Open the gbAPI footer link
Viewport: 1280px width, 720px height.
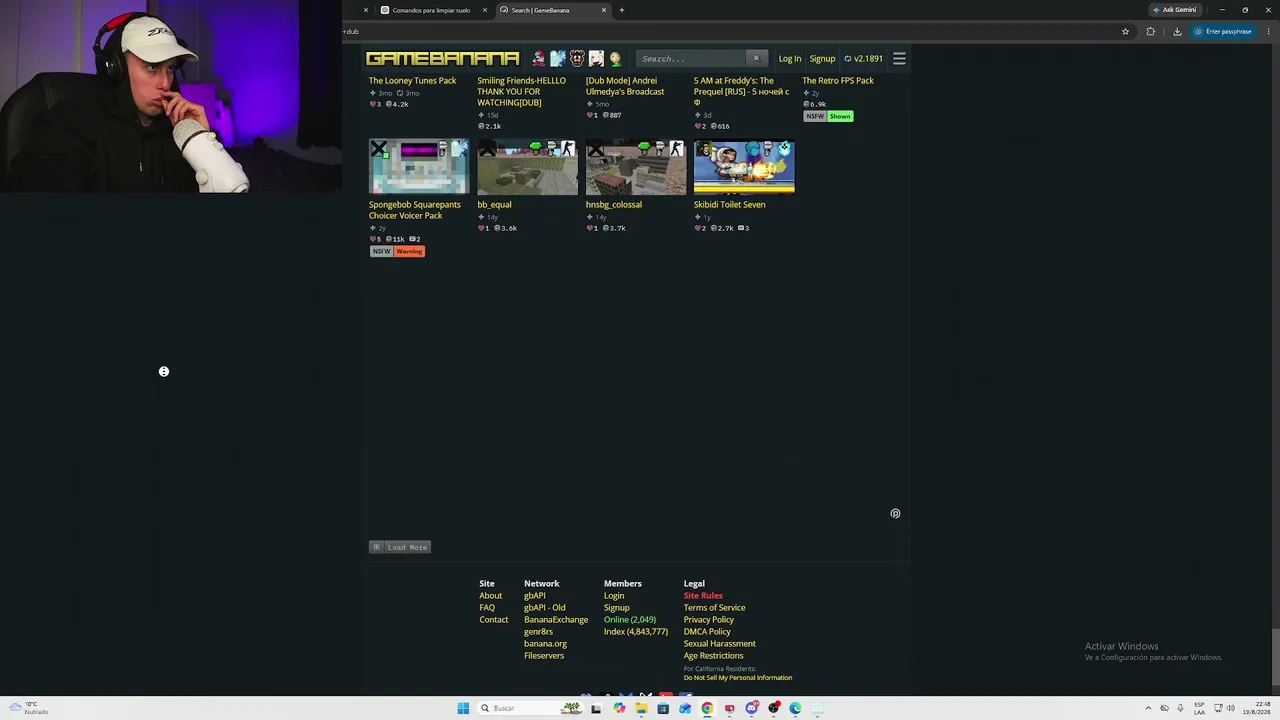pyautogui.click(x=535, y=596)
